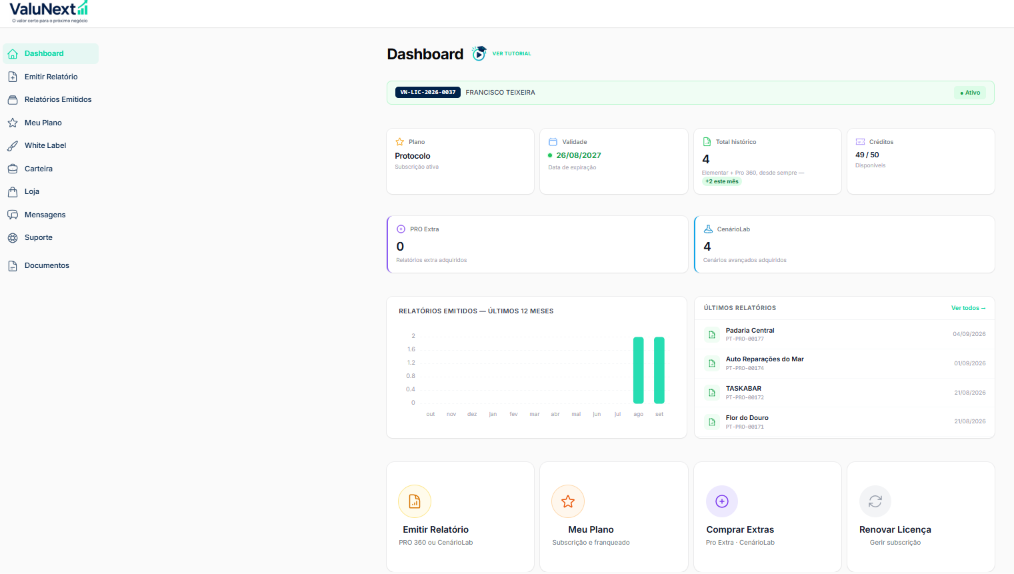Click the Suporte globe icon
Screen dimensions: 1014x574
(x=12, y=238)
